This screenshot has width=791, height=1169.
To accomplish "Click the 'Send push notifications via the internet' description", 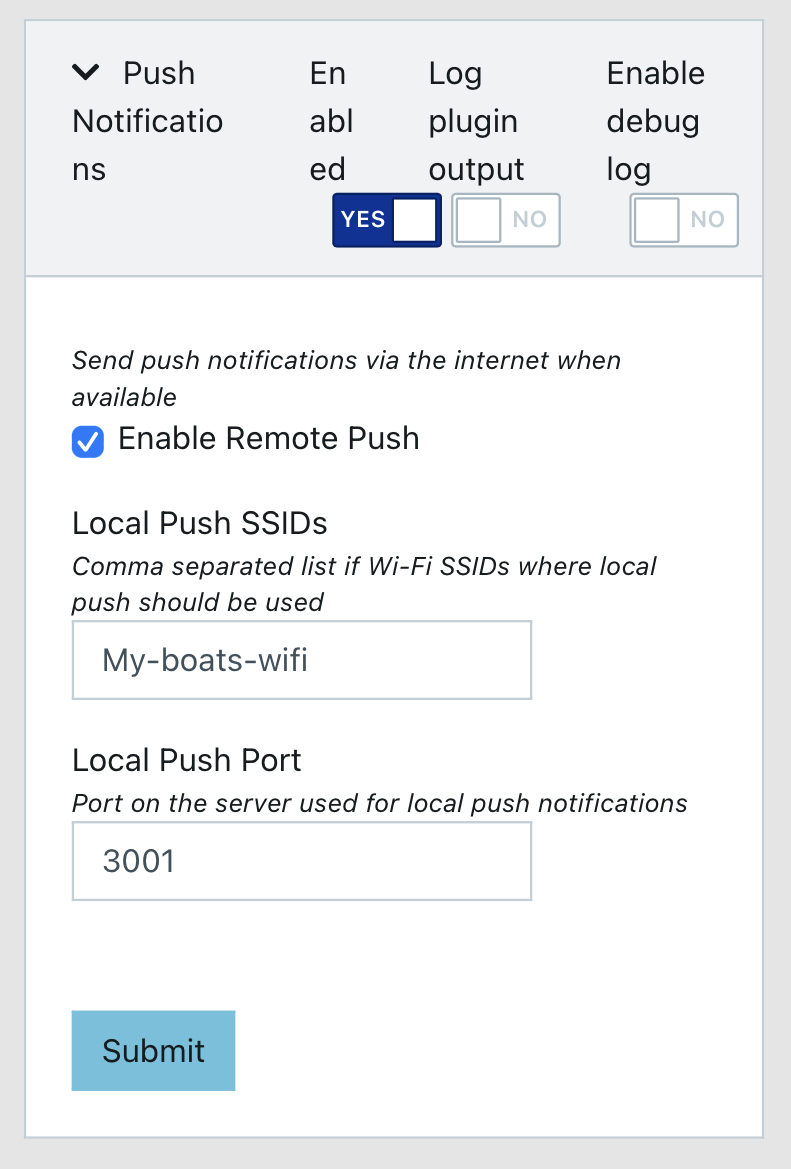I will pos(346,378).
